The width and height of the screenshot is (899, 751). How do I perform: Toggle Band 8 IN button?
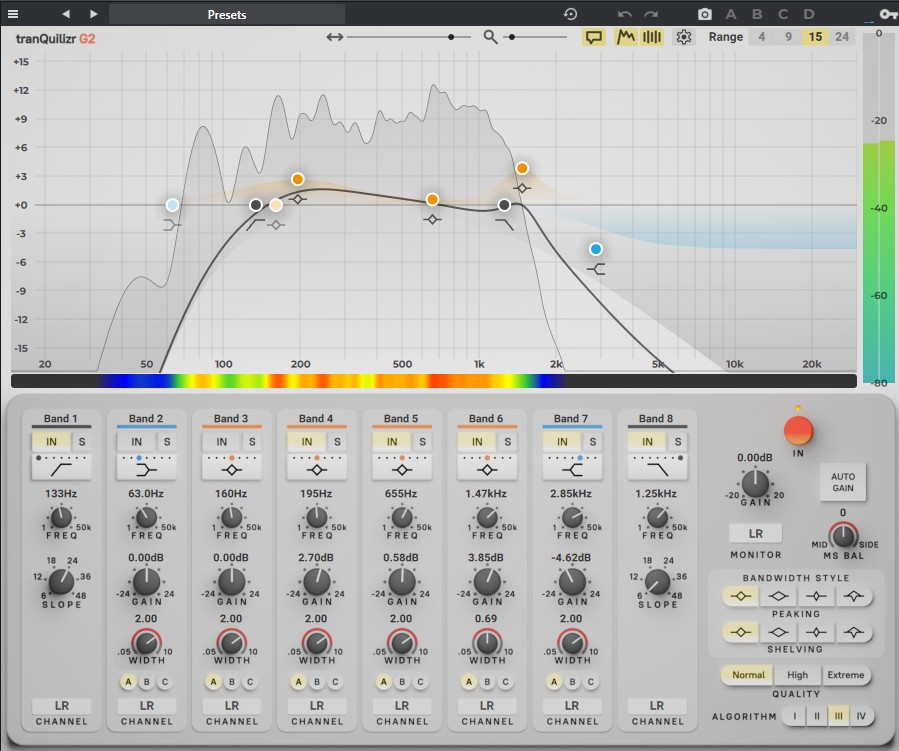[647, 442]
